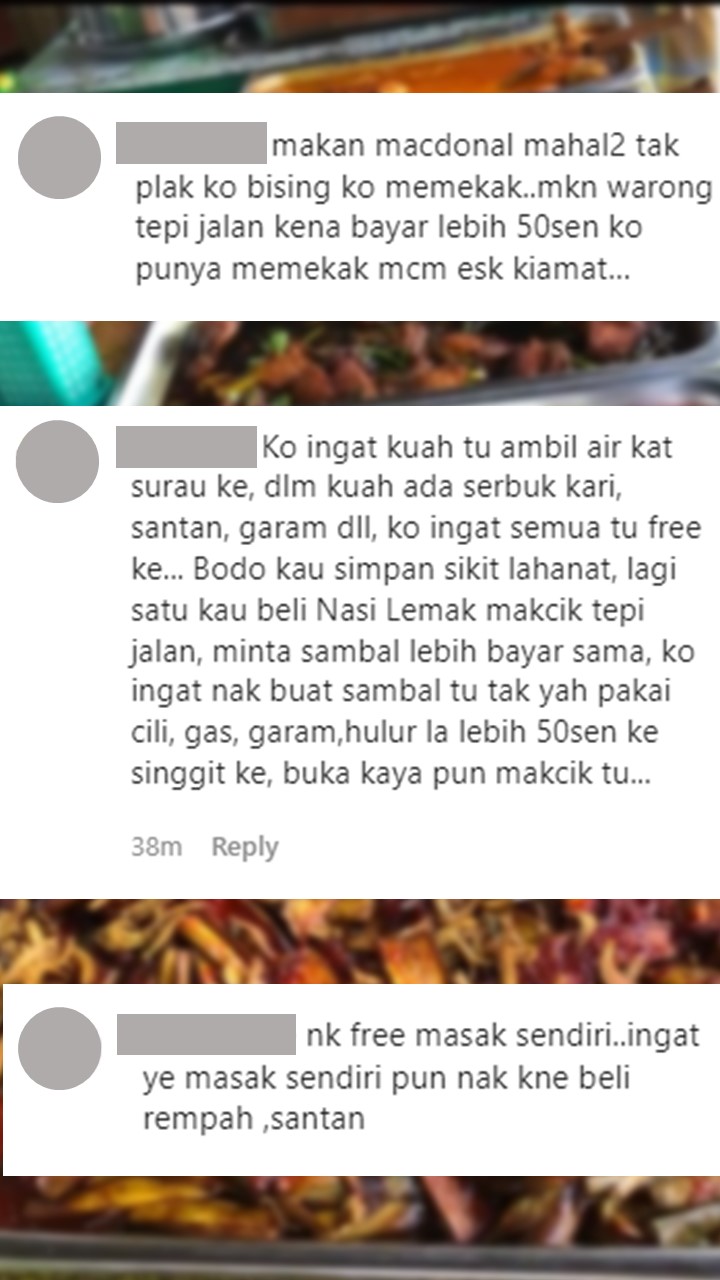Click the 38m timestamp
The height and width of the screenshot is (1280, 720).
[157, 847]
